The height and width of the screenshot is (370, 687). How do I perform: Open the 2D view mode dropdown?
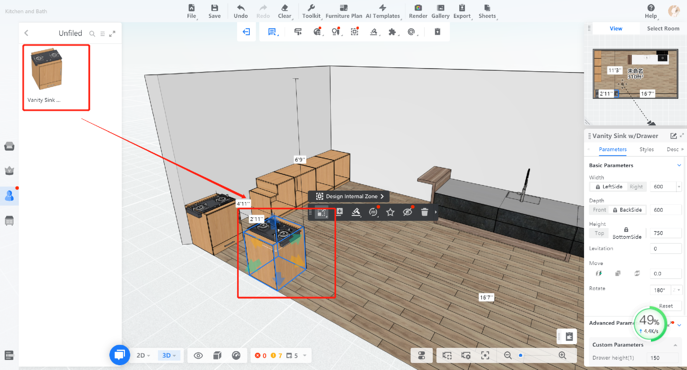143,356
